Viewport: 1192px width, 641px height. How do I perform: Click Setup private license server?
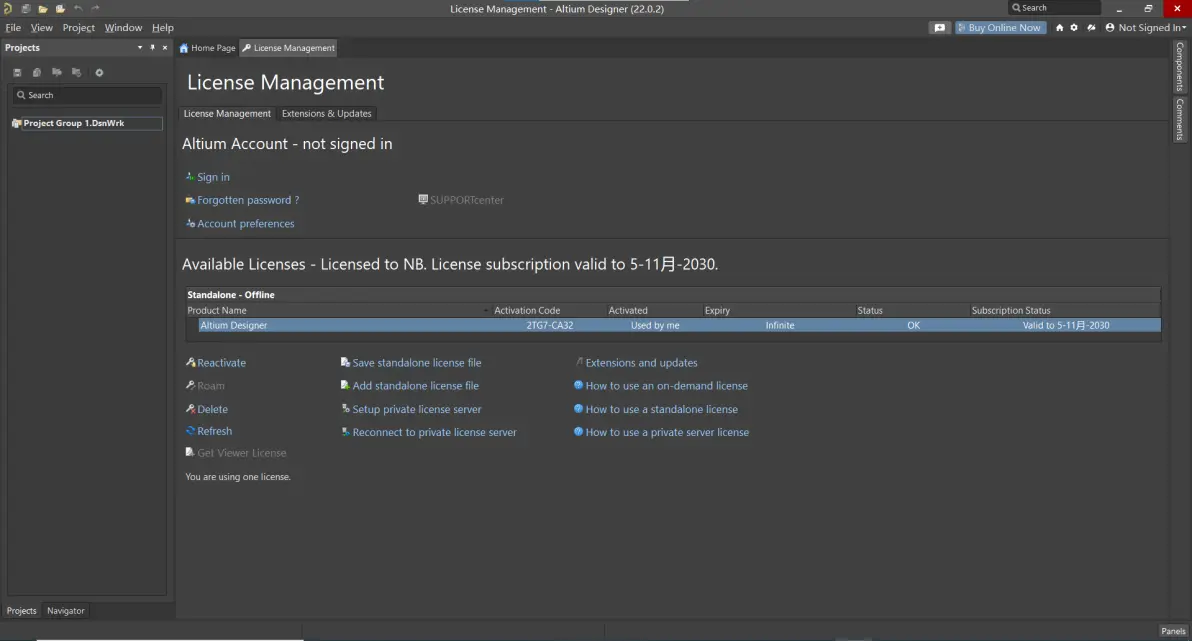pyautogui.click(x=417, y=409)
